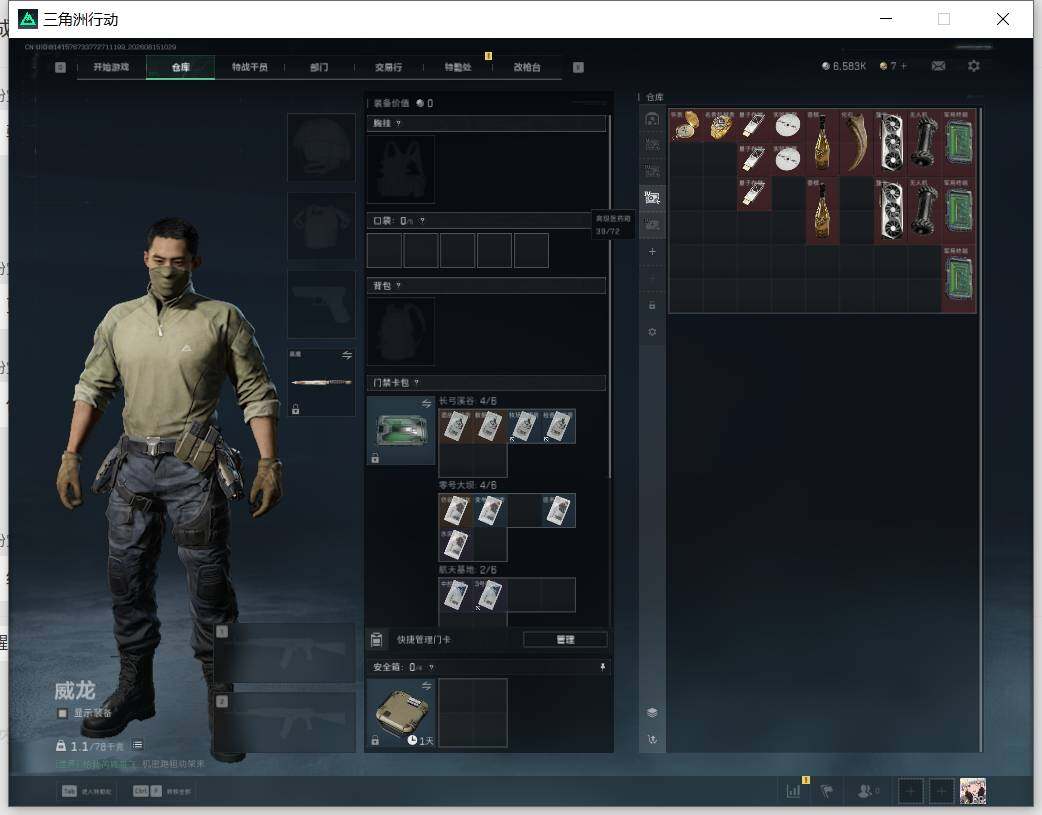Viewport: 1042px width, 815px height.
Task: Toggle the 显示装备 checkbox
Action: click(62, 713)
